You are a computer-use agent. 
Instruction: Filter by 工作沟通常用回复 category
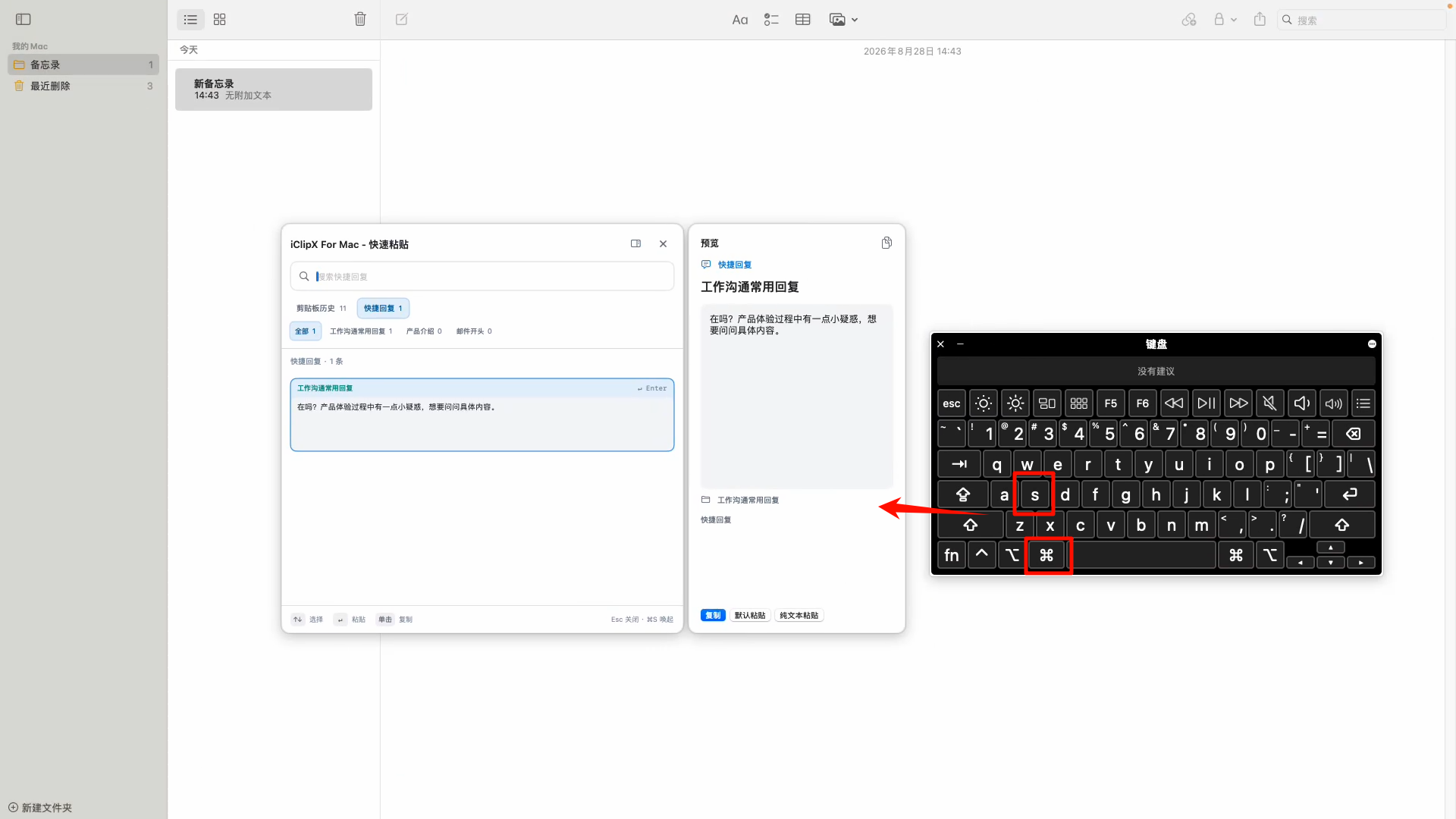click(x=361, y=331)
